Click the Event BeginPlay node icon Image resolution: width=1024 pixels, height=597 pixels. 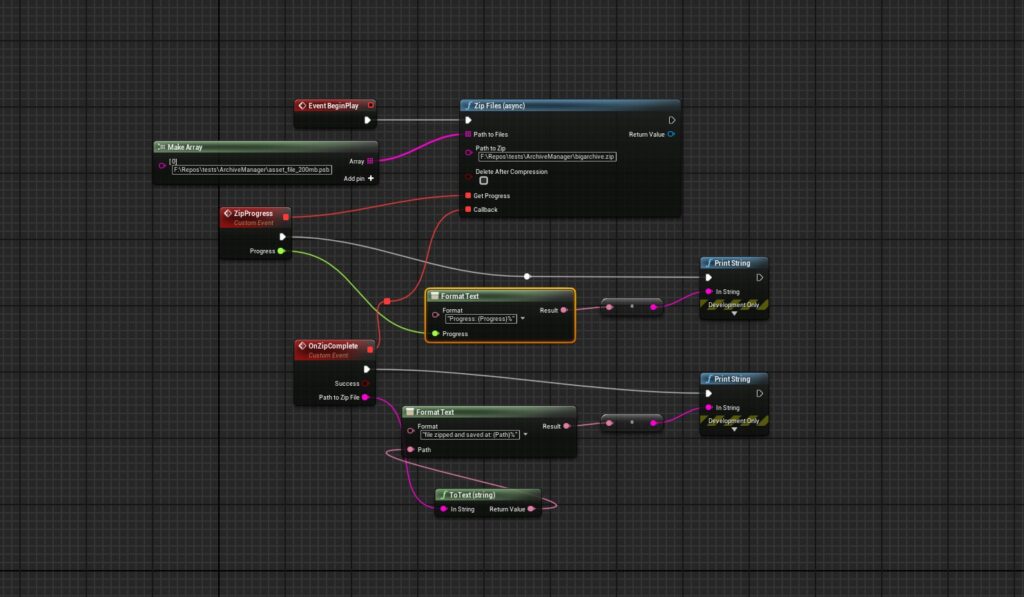302,105
